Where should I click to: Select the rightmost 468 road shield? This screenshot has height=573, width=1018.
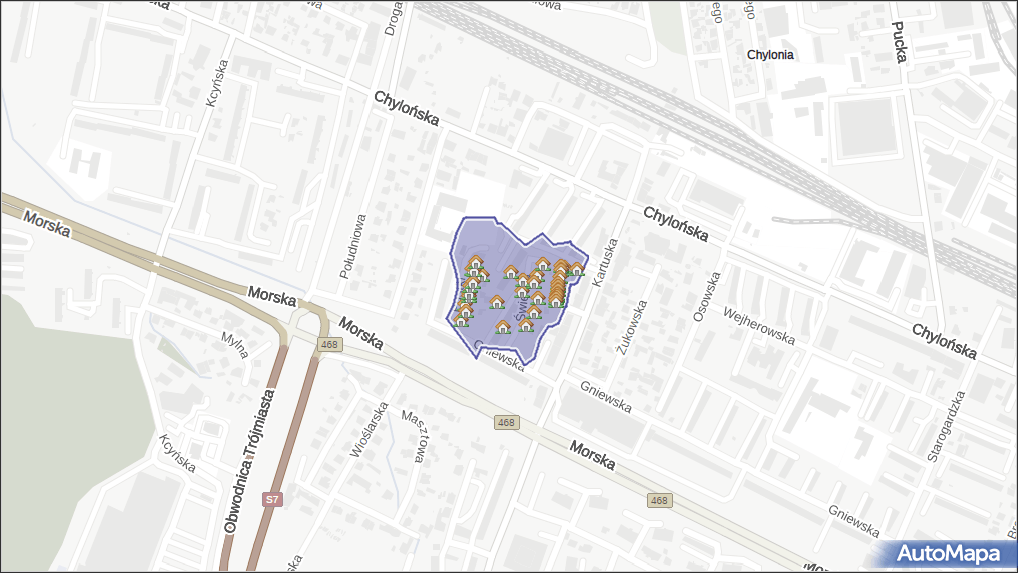(x=659, y=500)
